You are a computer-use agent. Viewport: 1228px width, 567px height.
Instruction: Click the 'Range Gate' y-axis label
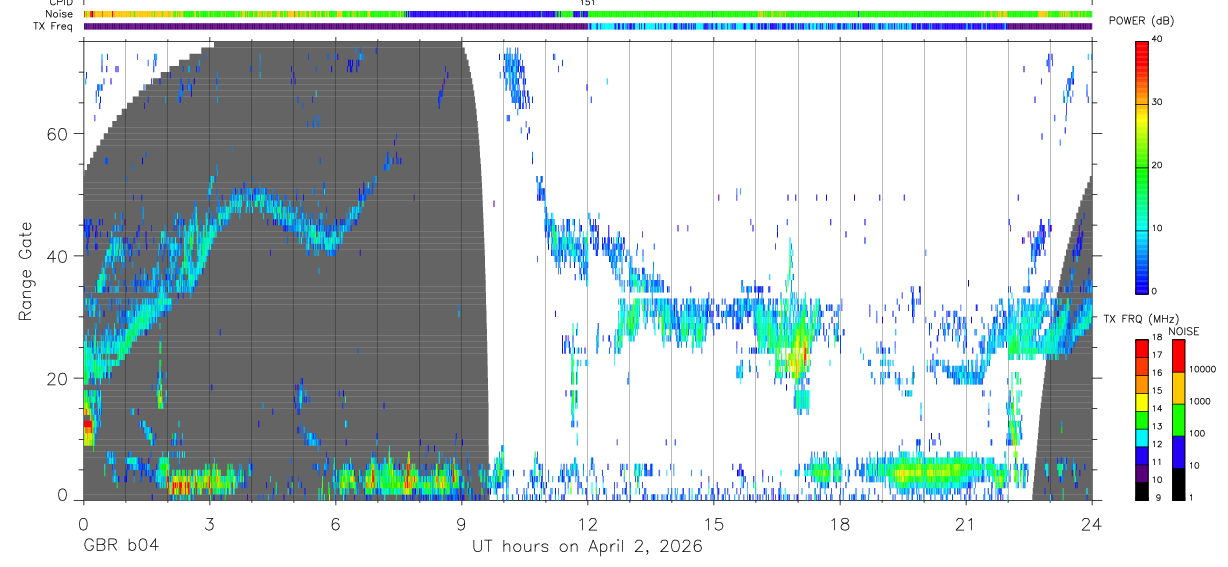pos(25,269)
